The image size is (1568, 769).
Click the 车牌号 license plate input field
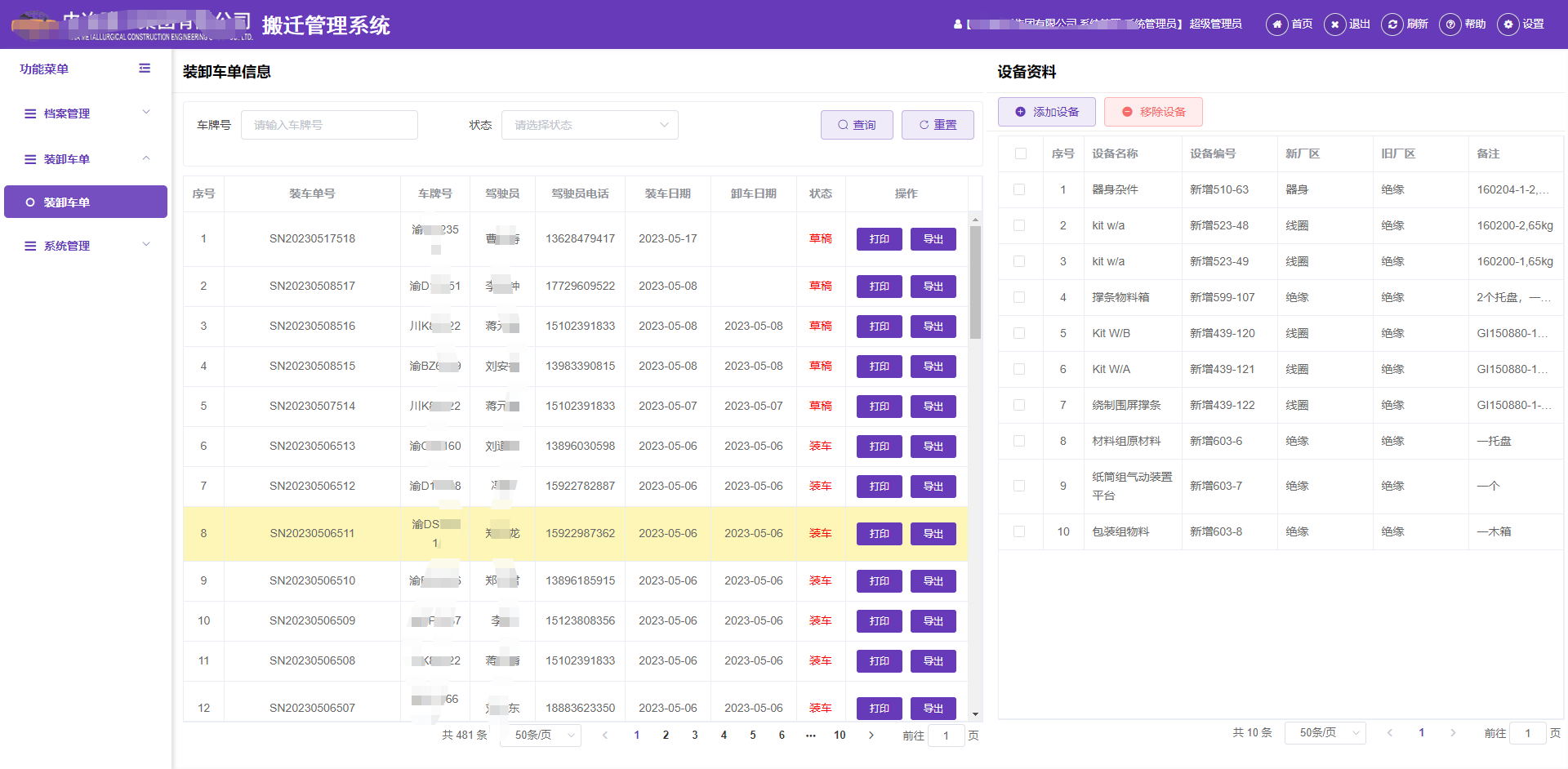coord(329,125)
